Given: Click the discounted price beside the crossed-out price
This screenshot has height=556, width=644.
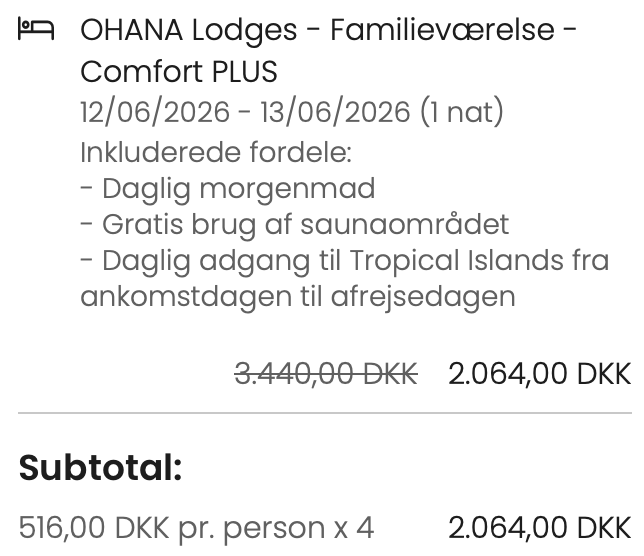Looking at the screenshot, I should click(x=539, y=374).
